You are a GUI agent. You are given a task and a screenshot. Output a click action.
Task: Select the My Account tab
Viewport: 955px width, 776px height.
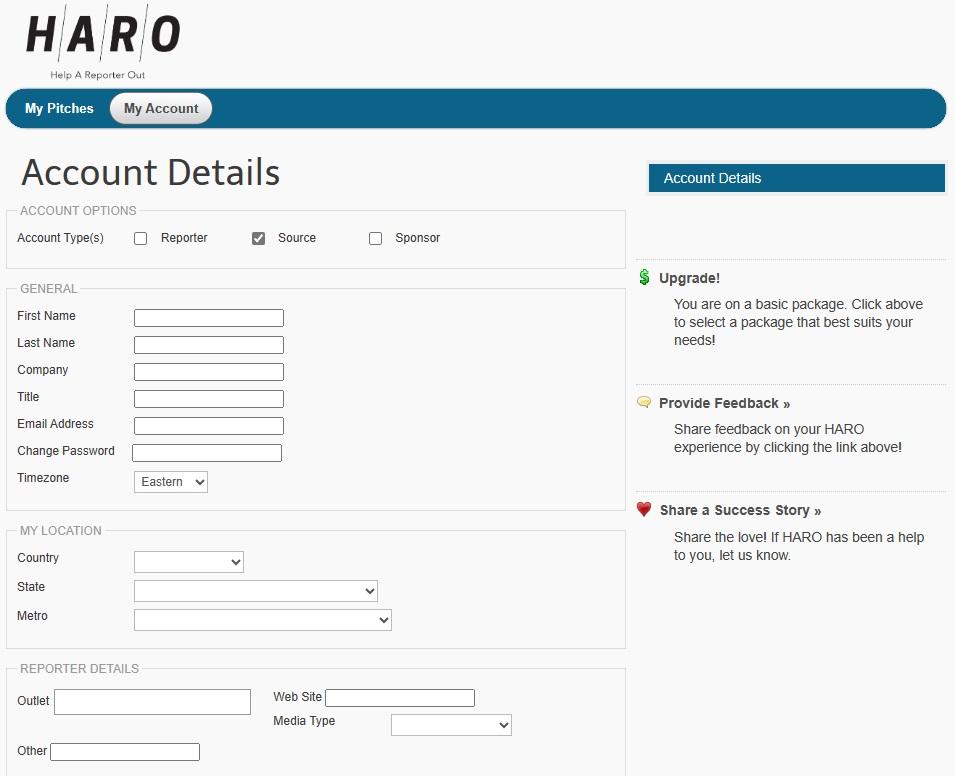pos(161,109)
